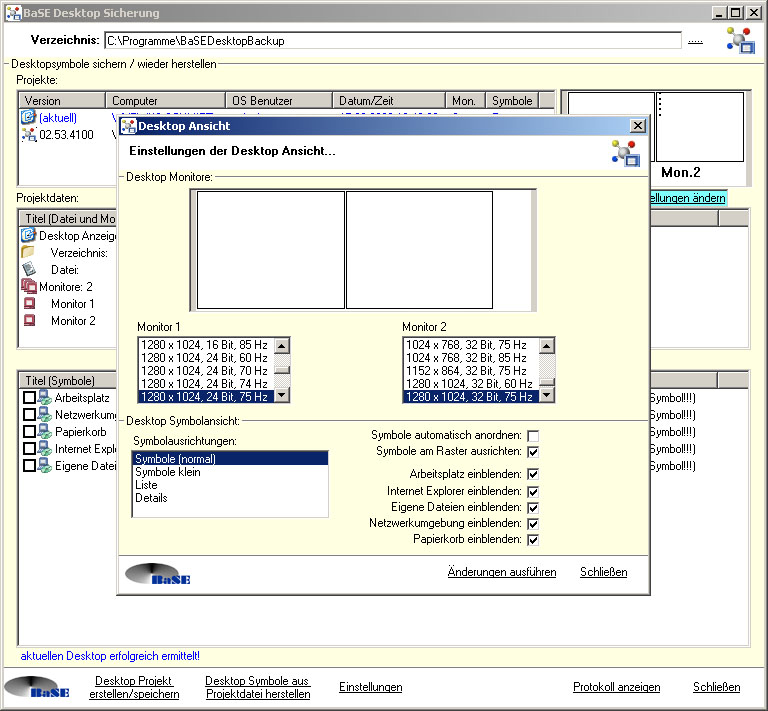Open Protokoll anzeigen at the bottom
This screenshot has height=711, width=768.
pos(616,687)
